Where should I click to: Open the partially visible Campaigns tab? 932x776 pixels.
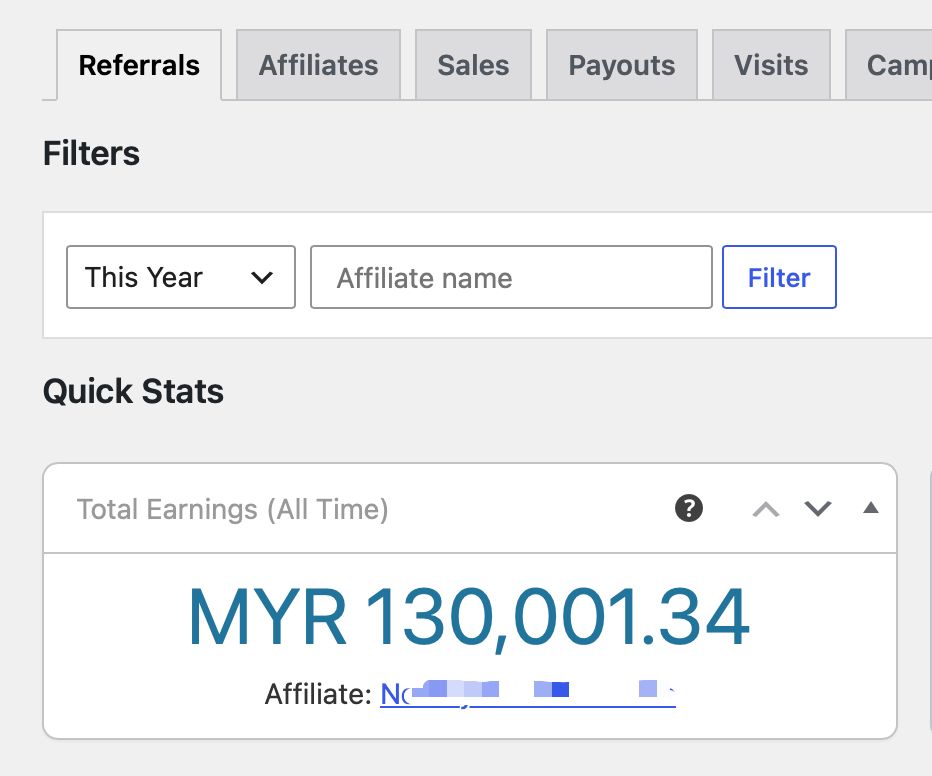click(889, 65)
